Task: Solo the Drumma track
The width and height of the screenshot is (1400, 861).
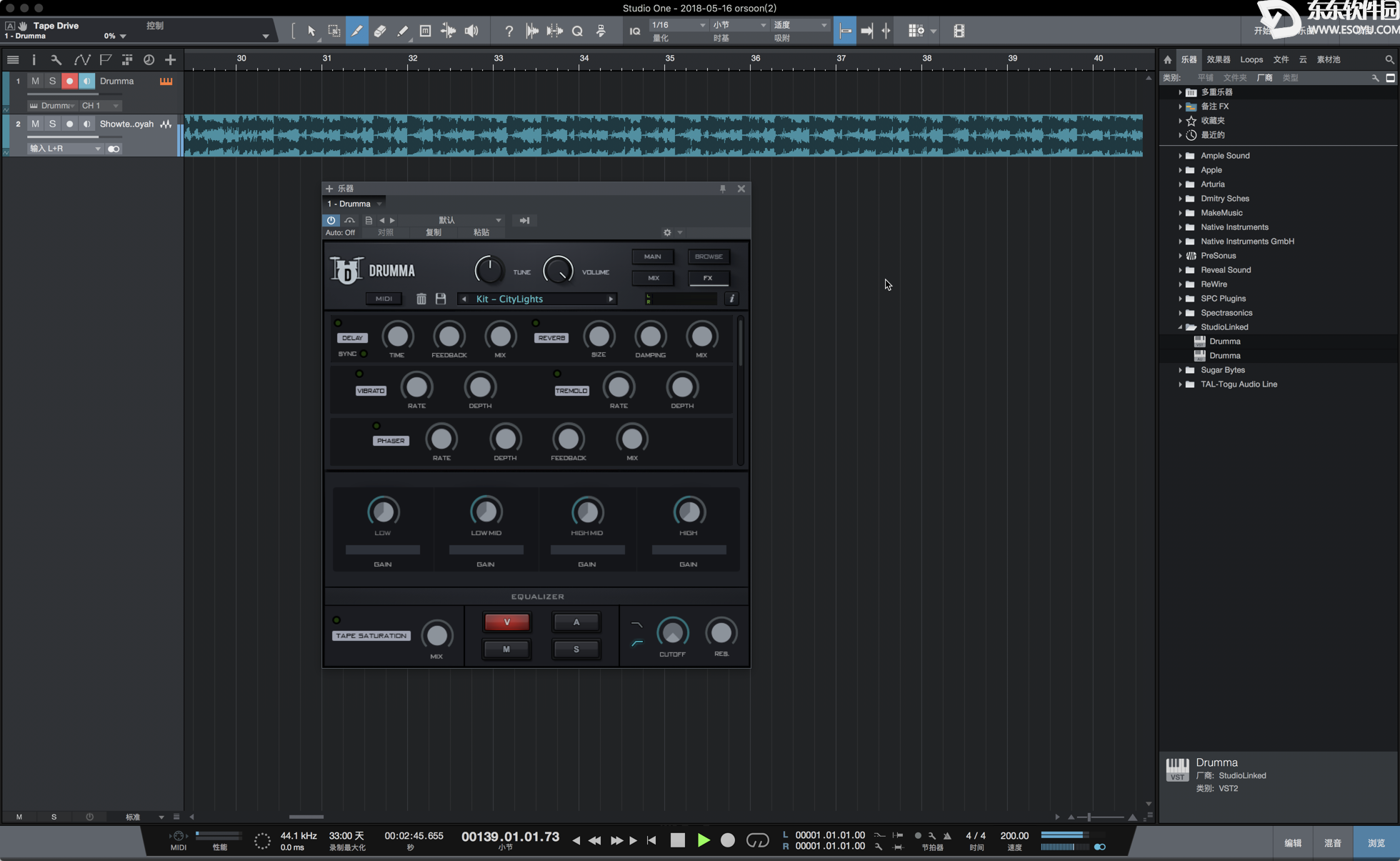Action: click(52, 81)
